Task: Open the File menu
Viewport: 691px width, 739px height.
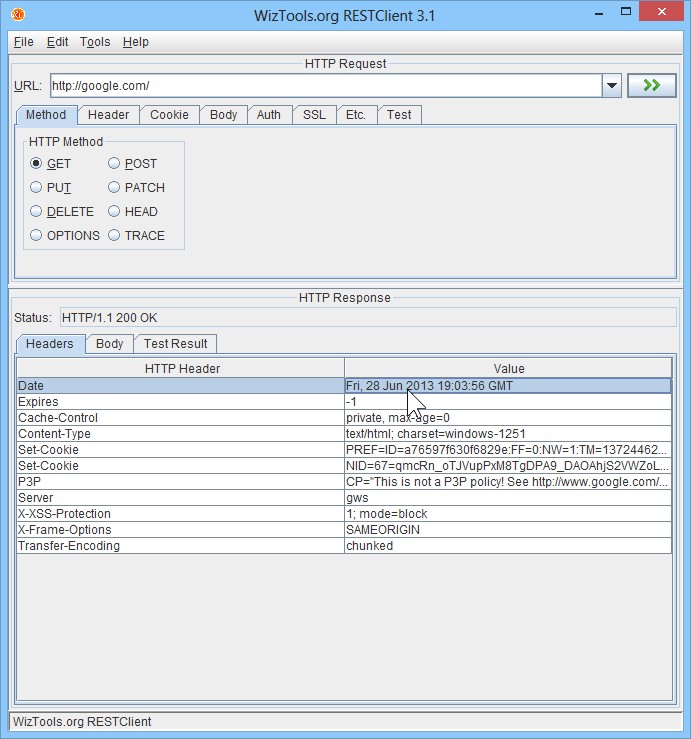Action: (x=23, y=42)
